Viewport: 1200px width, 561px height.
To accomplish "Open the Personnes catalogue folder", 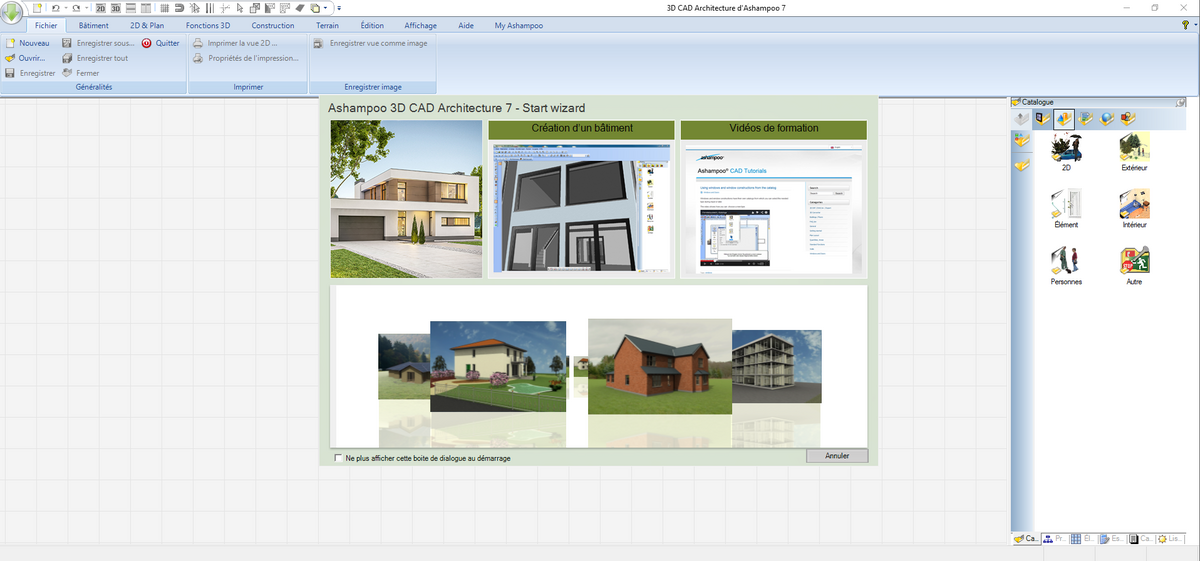I will (1066, 267).
